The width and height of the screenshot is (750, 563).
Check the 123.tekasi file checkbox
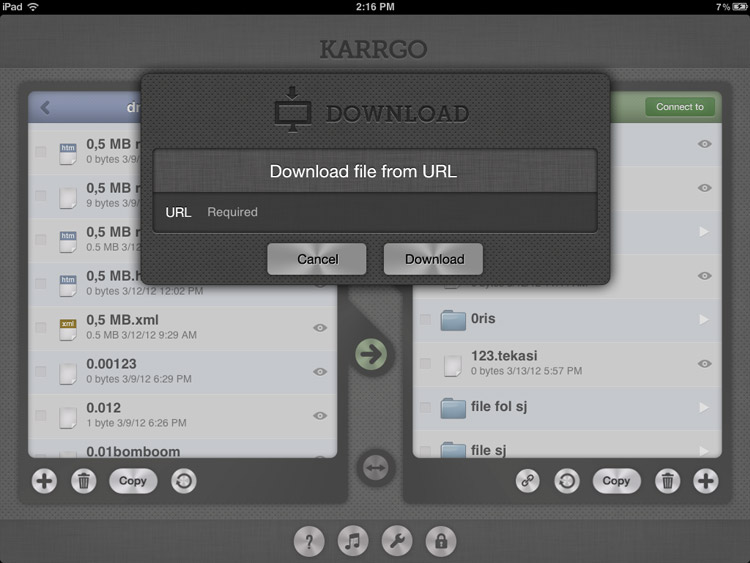[x=425, y=363]
